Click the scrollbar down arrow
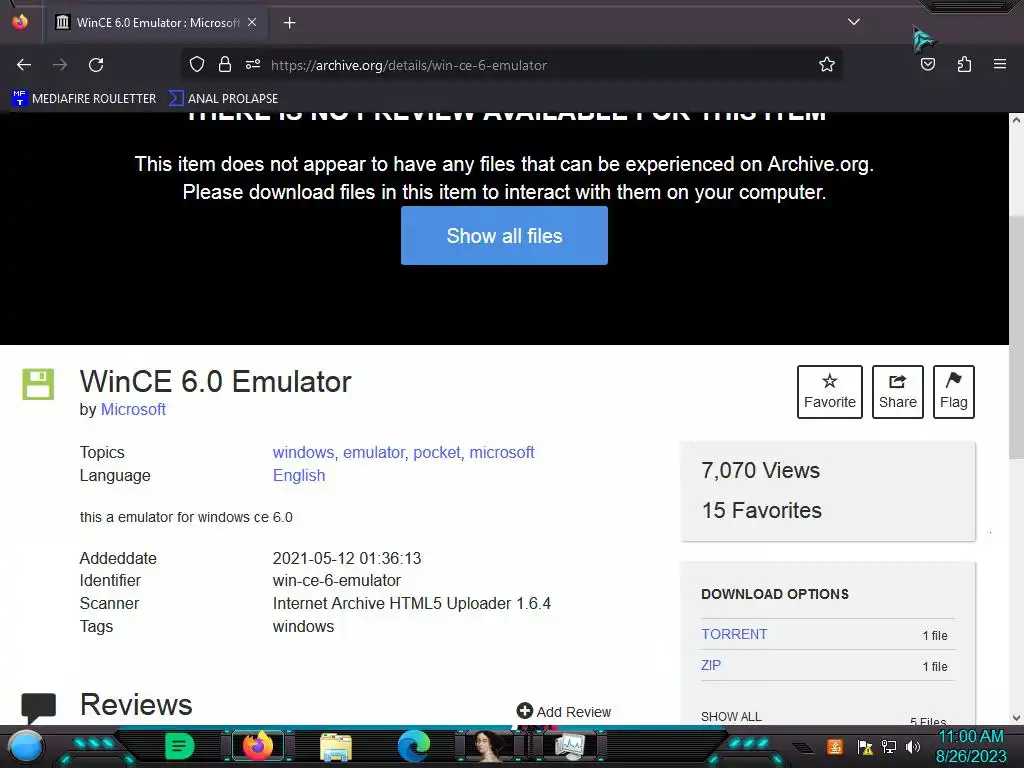 pos(1016,718)
